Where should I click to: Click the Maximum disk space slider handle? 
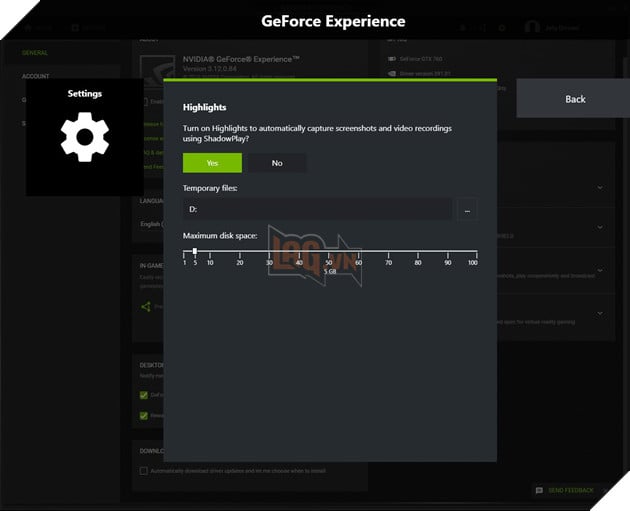pos(195,251)
